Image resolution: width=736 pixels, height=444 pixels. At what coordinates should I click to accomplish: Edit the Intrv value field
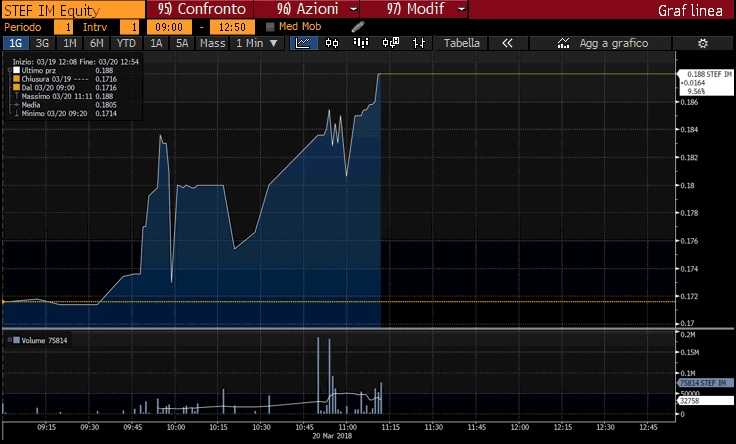coord(130,27)
